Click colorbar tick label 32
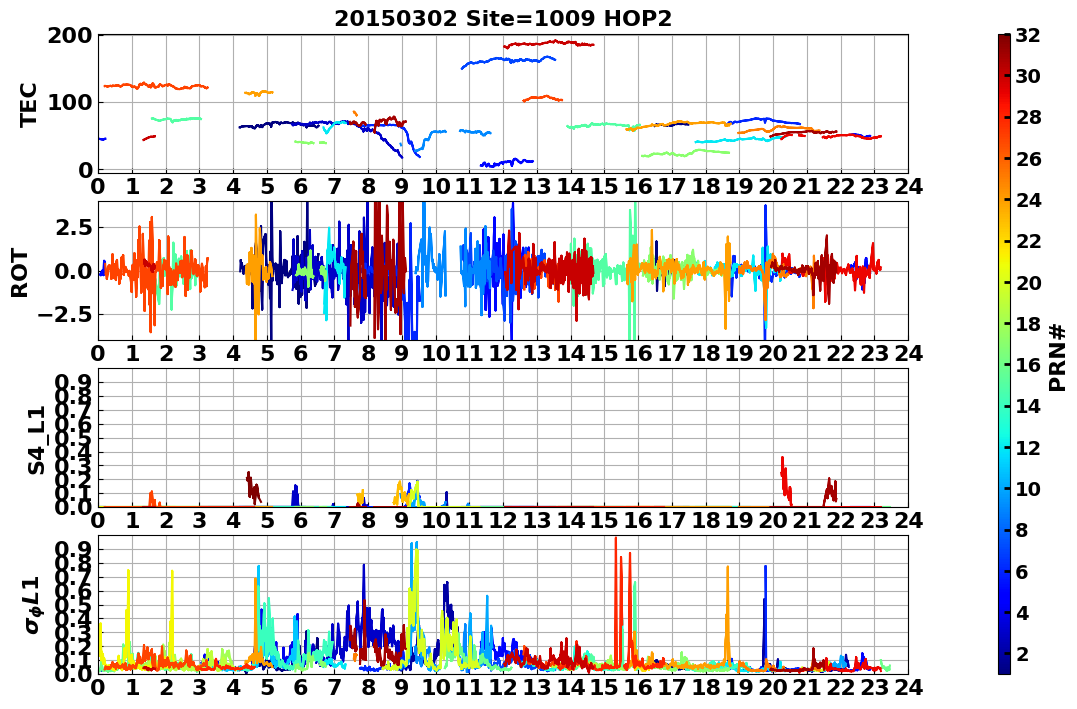1077x709 pixels. click(1028, 35)
